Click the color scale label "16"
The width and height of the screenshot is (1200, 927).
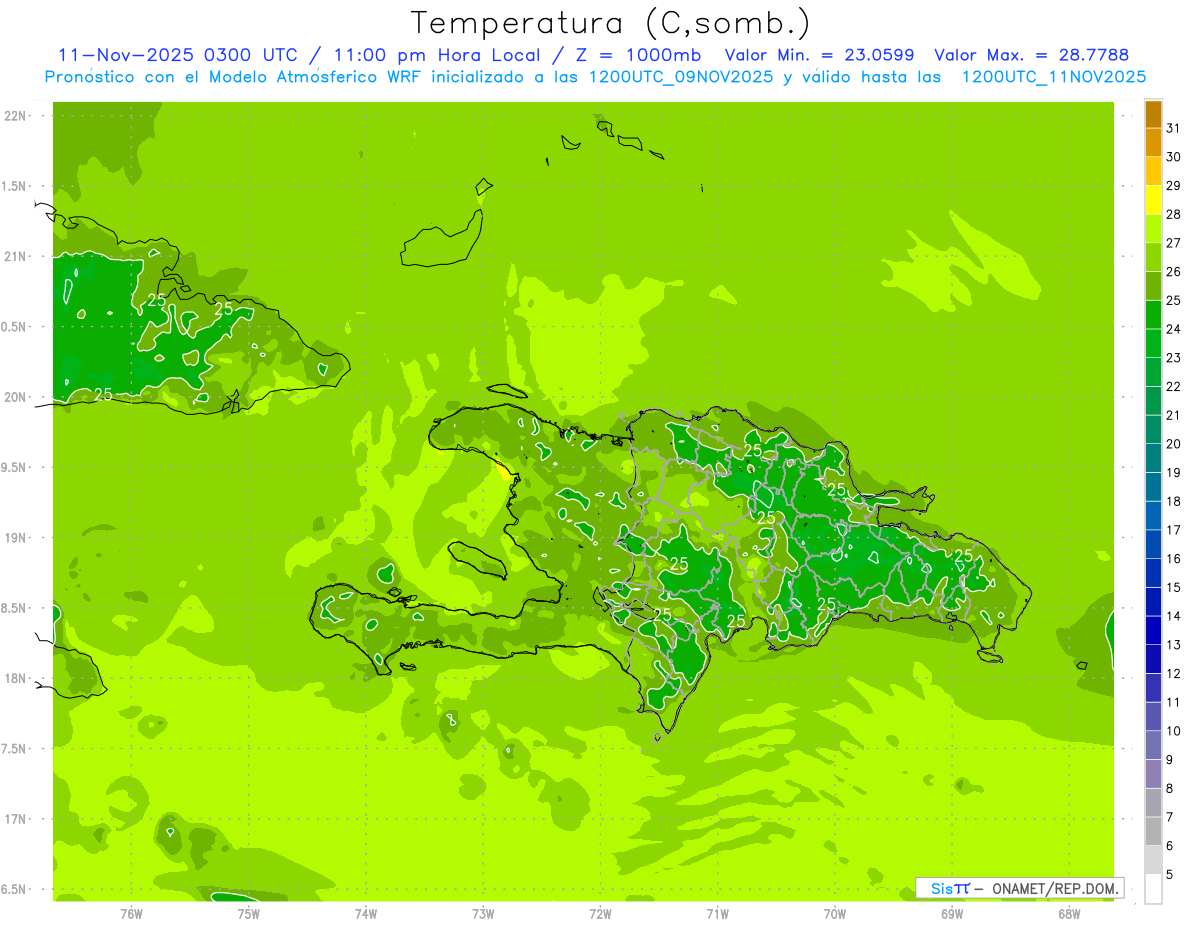point(1174,559)
